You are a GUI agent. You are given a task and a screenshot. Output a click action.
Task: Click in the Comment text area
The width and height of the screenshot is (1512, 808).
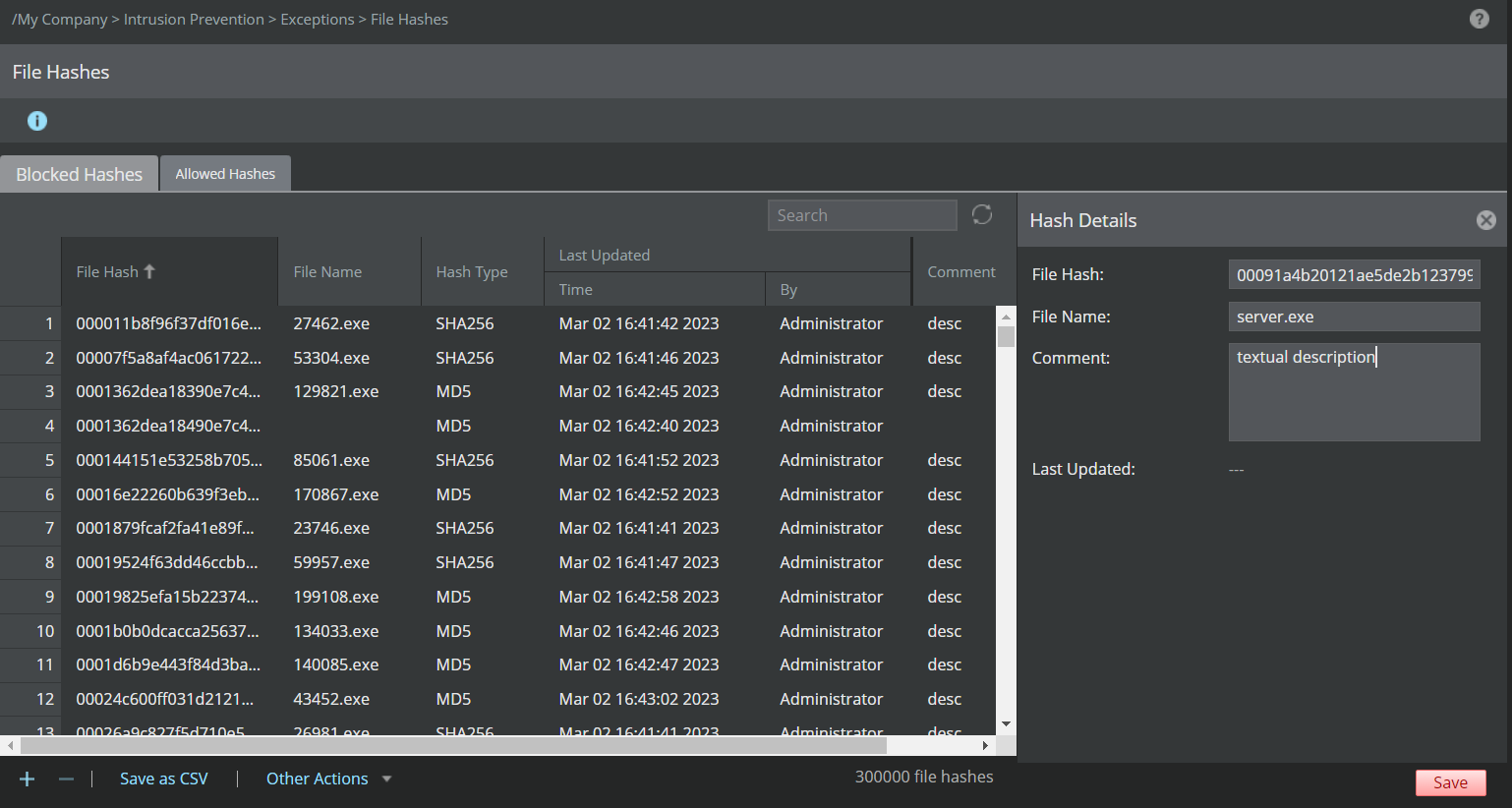[x=1354, y=391]
